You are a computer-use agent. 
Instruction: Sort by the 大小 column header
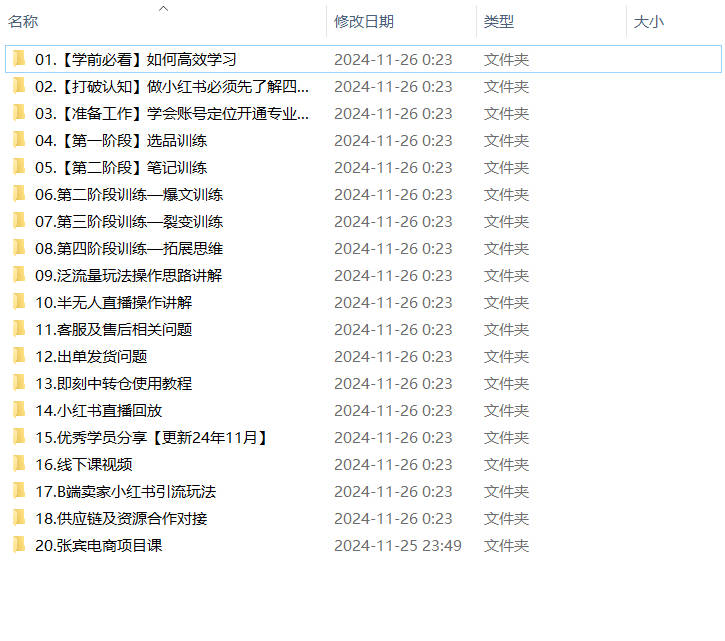point(649,22)
